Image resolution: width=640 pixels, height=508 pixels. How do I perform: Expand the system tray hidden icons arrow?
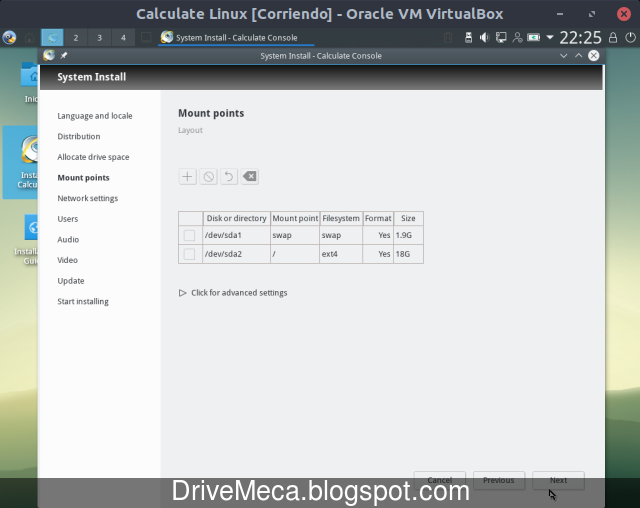click(550, 38)
